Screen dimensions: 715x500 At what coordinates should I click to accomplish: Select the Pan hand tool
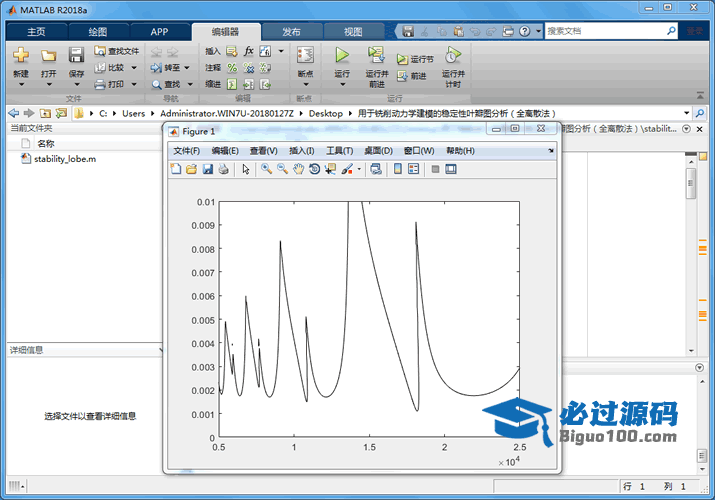[298, 169]
